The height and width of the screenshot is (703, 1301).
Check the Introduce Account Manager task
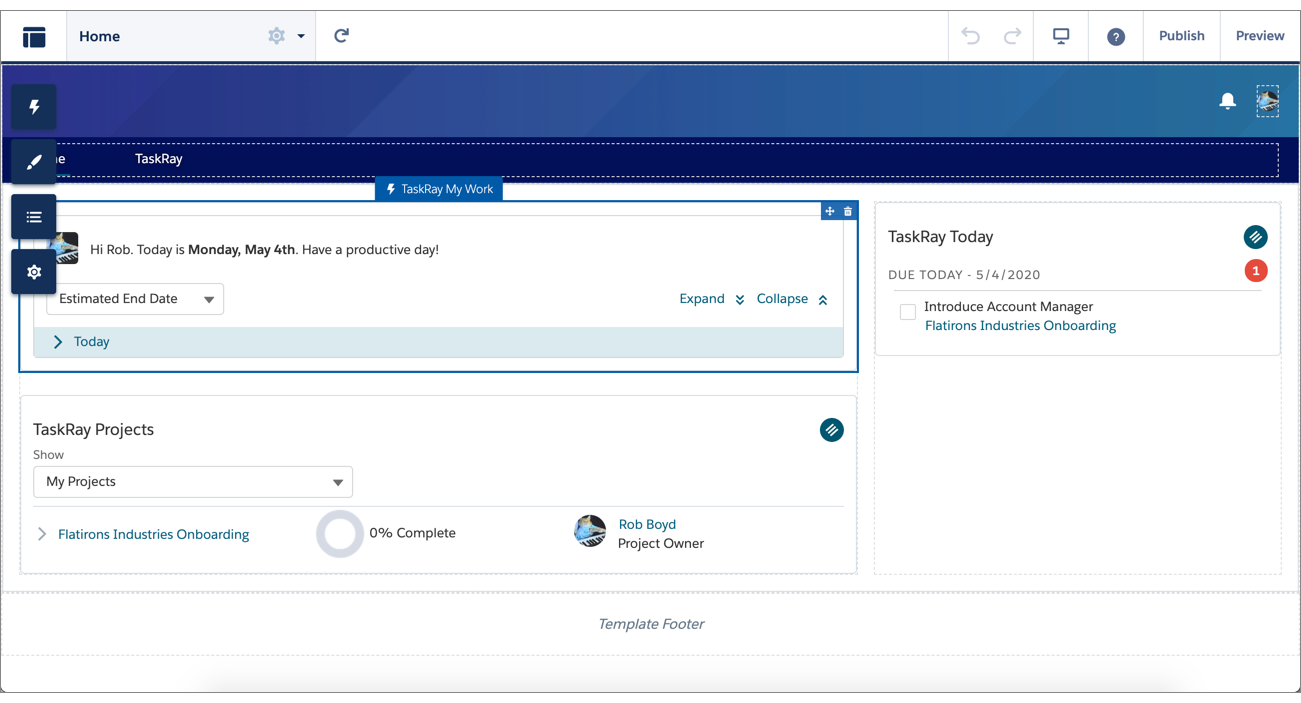(907, 312)
